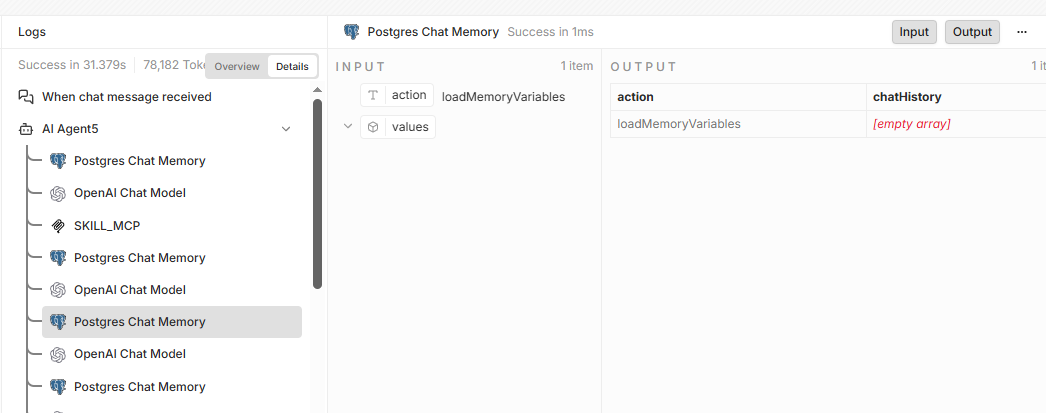Toggle the Input pane button
The width and height of the screenshot is (1046, 413).
[x=914, y=32]
